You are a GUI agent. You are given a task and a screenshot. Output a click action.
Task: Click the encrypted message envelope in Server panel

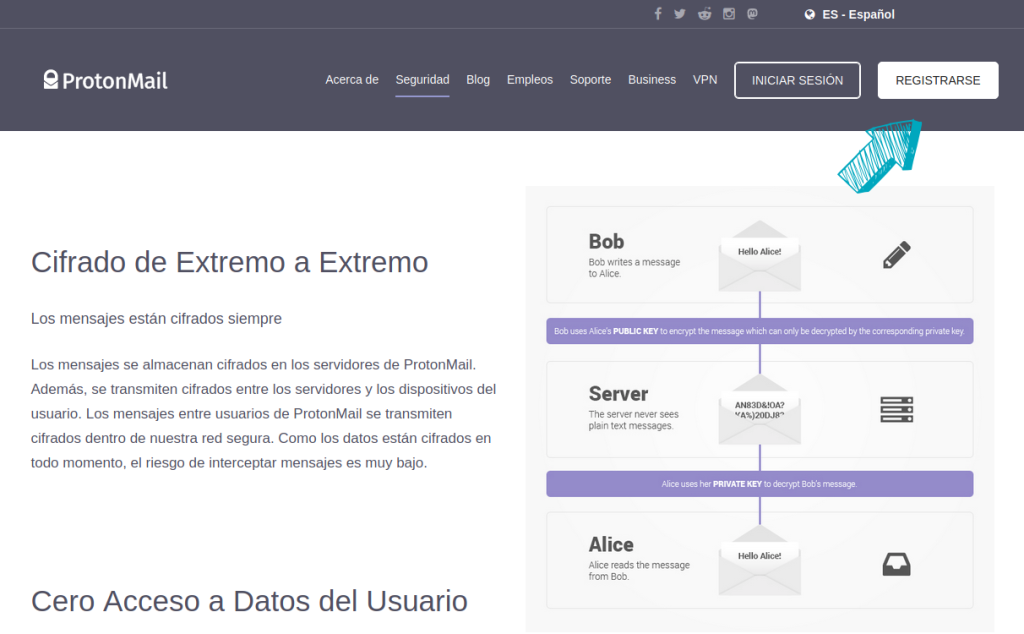coord(760,409)
